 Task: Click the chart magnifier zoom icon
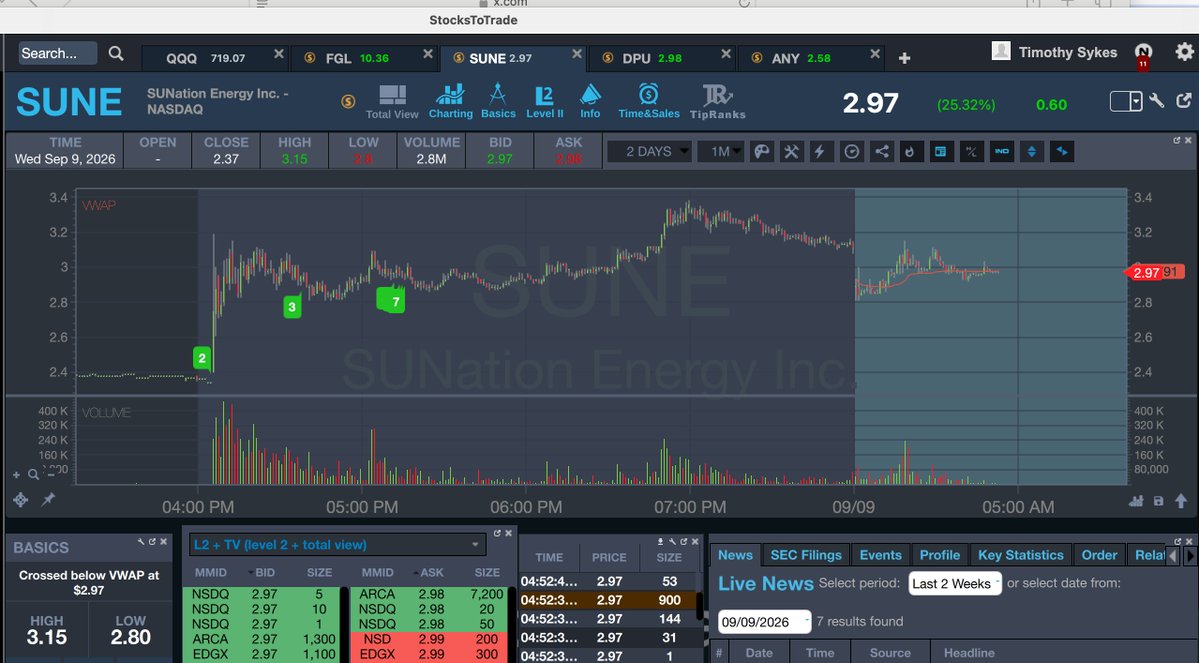click(x=34, y=475)
